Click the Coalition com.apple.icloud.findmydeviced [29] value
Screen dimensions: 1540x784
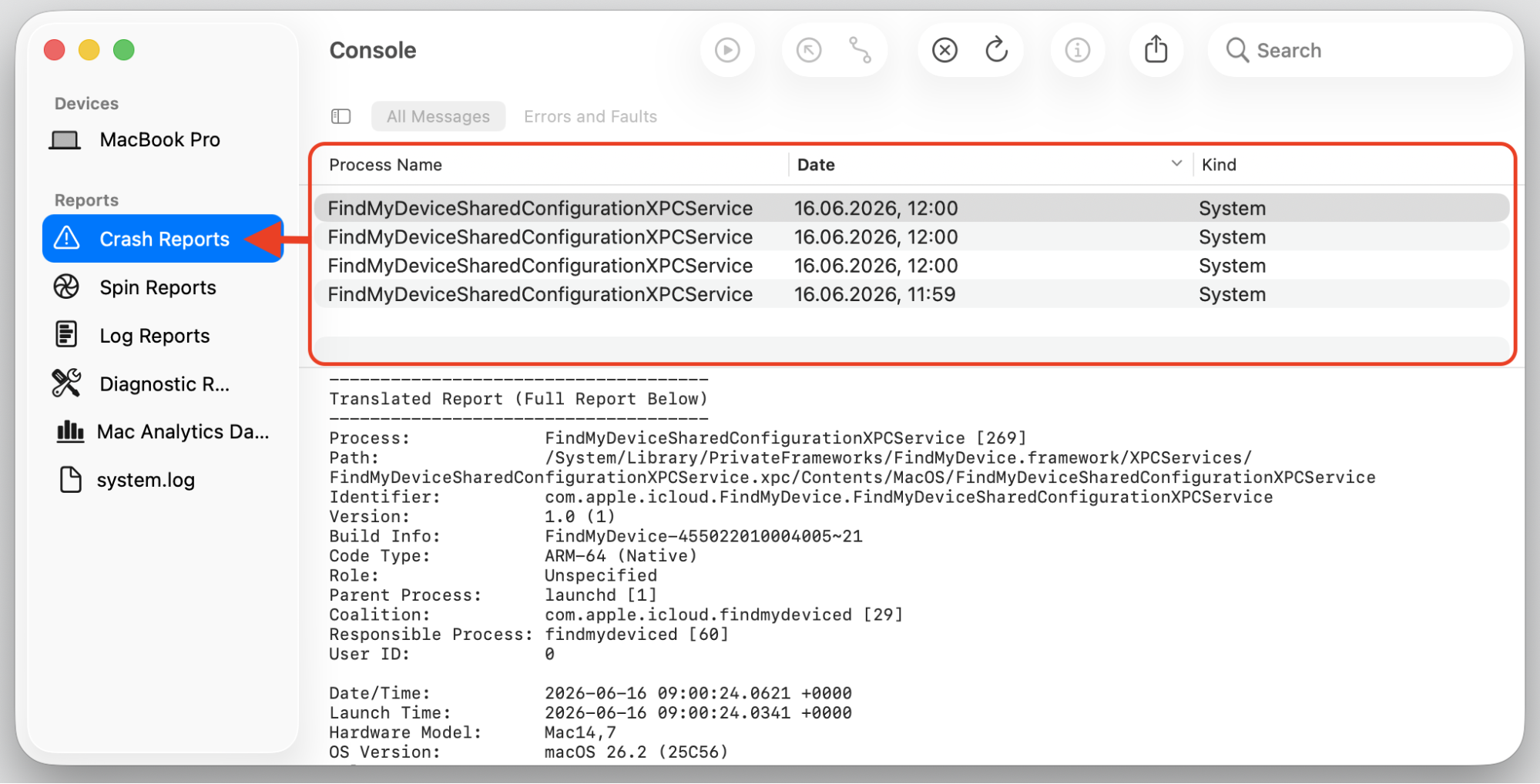click(723, 615)
